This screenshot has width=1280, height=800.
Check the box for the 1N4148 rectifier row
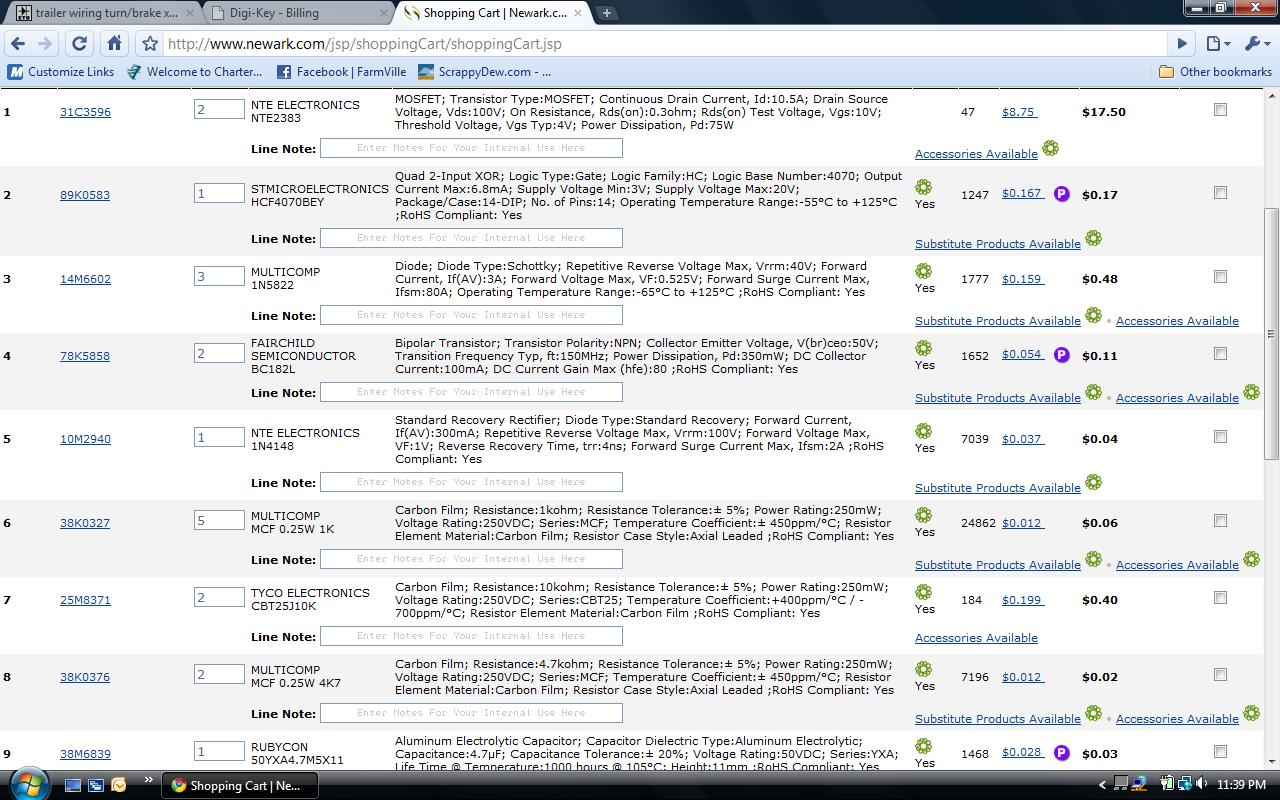[x=1220, y=437]
